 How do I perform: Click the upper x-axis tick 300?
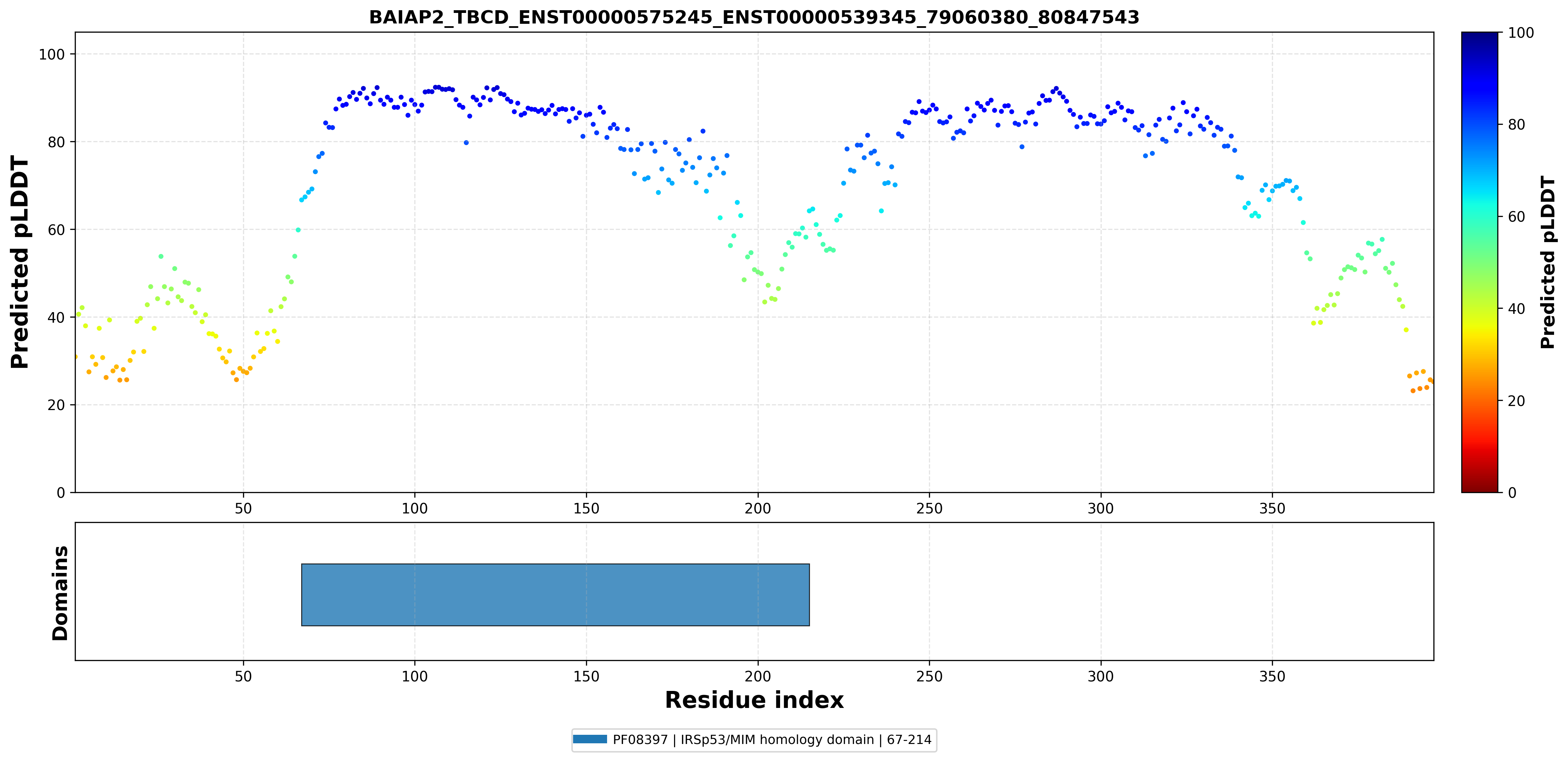coord(1101,508)
